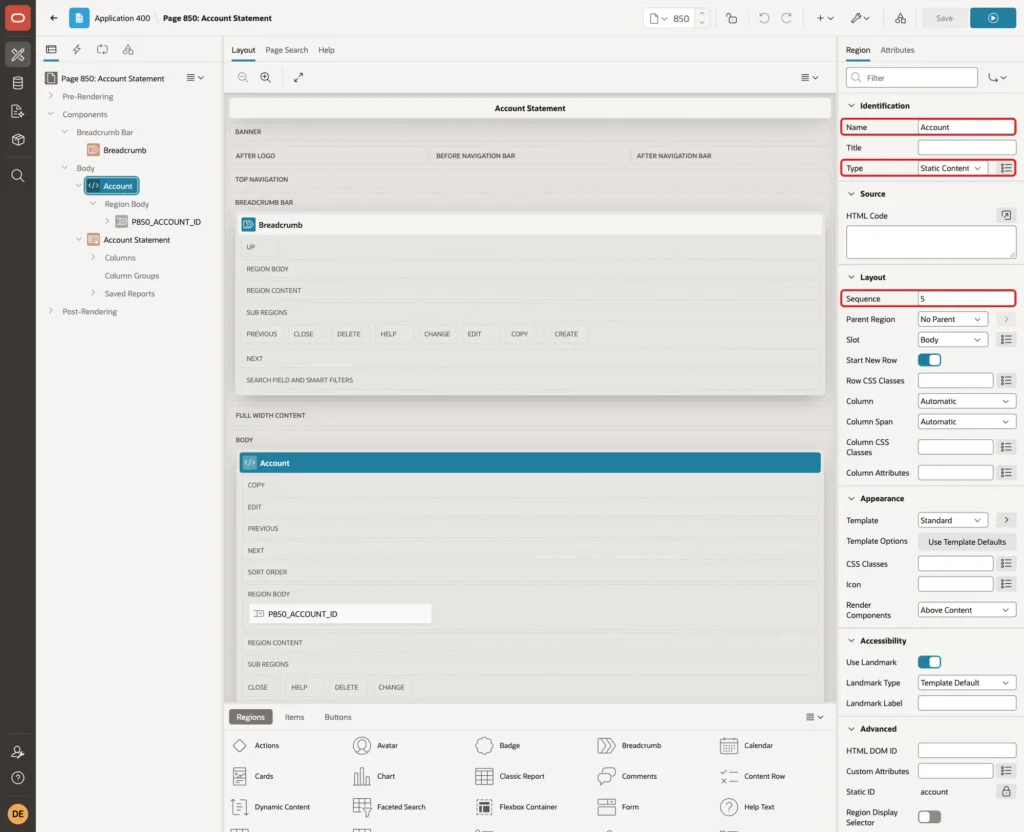Expand the Pre-Rendering tree node
The width and height of the screenshot is (1024, 832).
tap(51, 96)
